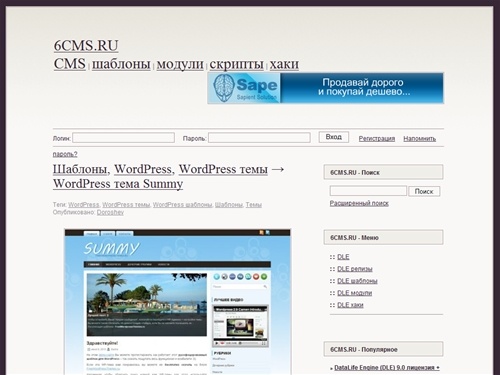Screen dimensions: 500x375
Task: Open the DLE хаки menu link
Action: [x=350, y=305]
